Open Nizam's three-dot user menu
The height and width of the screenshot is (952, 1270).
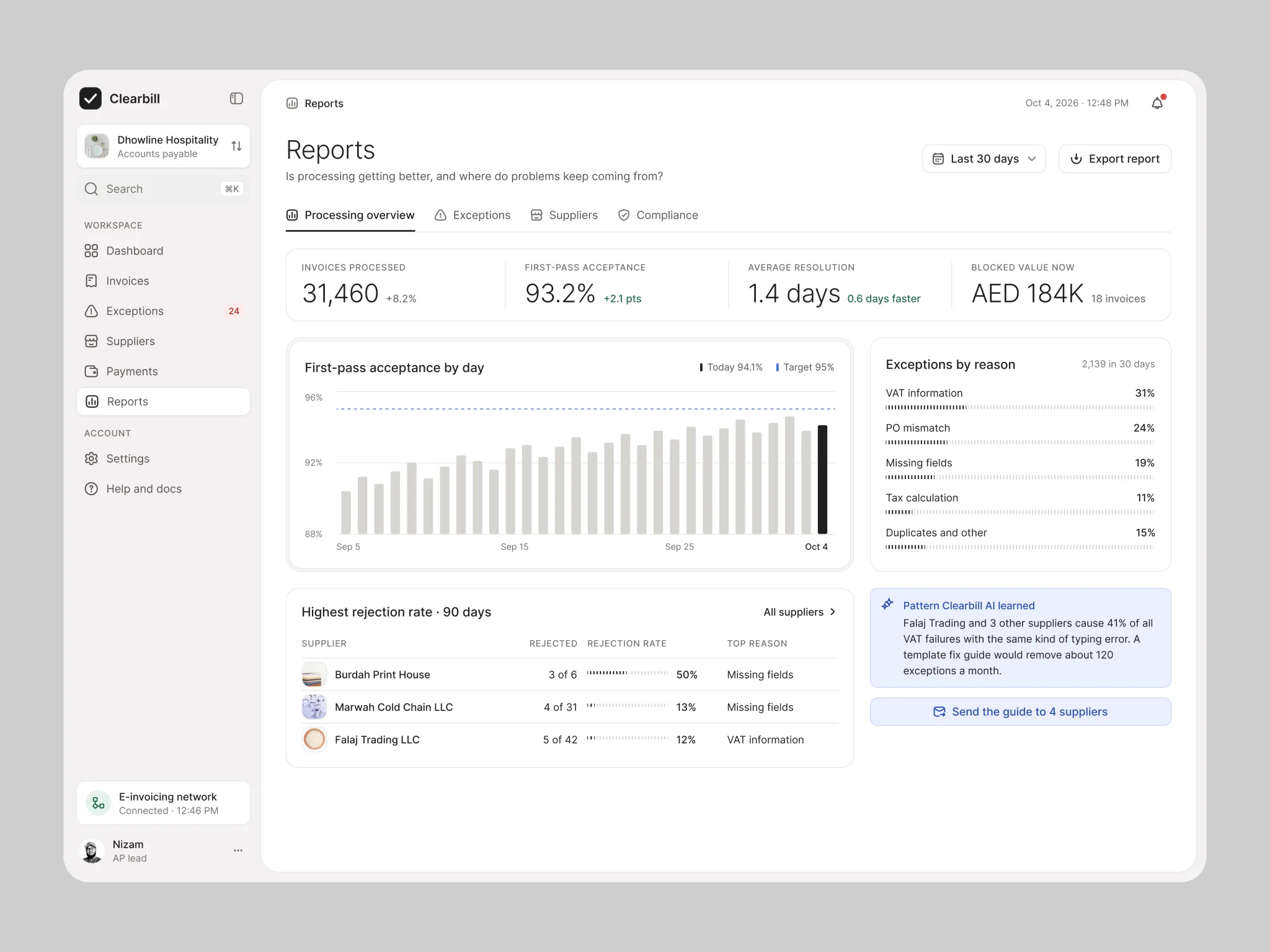[238, 851]
